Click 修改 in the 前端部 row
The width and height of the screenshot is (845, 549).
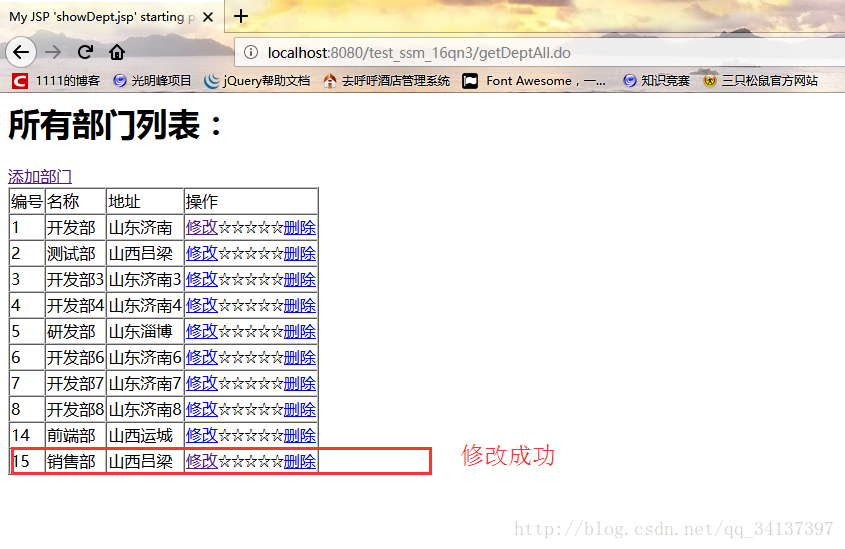coord(202,435)
